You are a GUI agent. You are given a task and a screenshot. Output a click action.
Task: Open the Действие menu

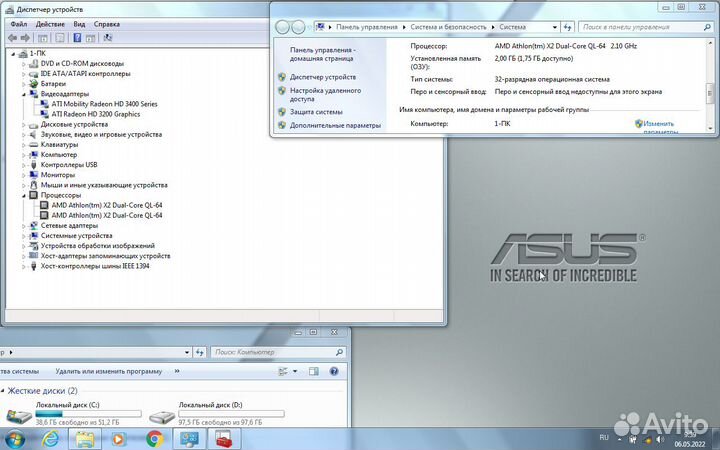click(50, 23)
